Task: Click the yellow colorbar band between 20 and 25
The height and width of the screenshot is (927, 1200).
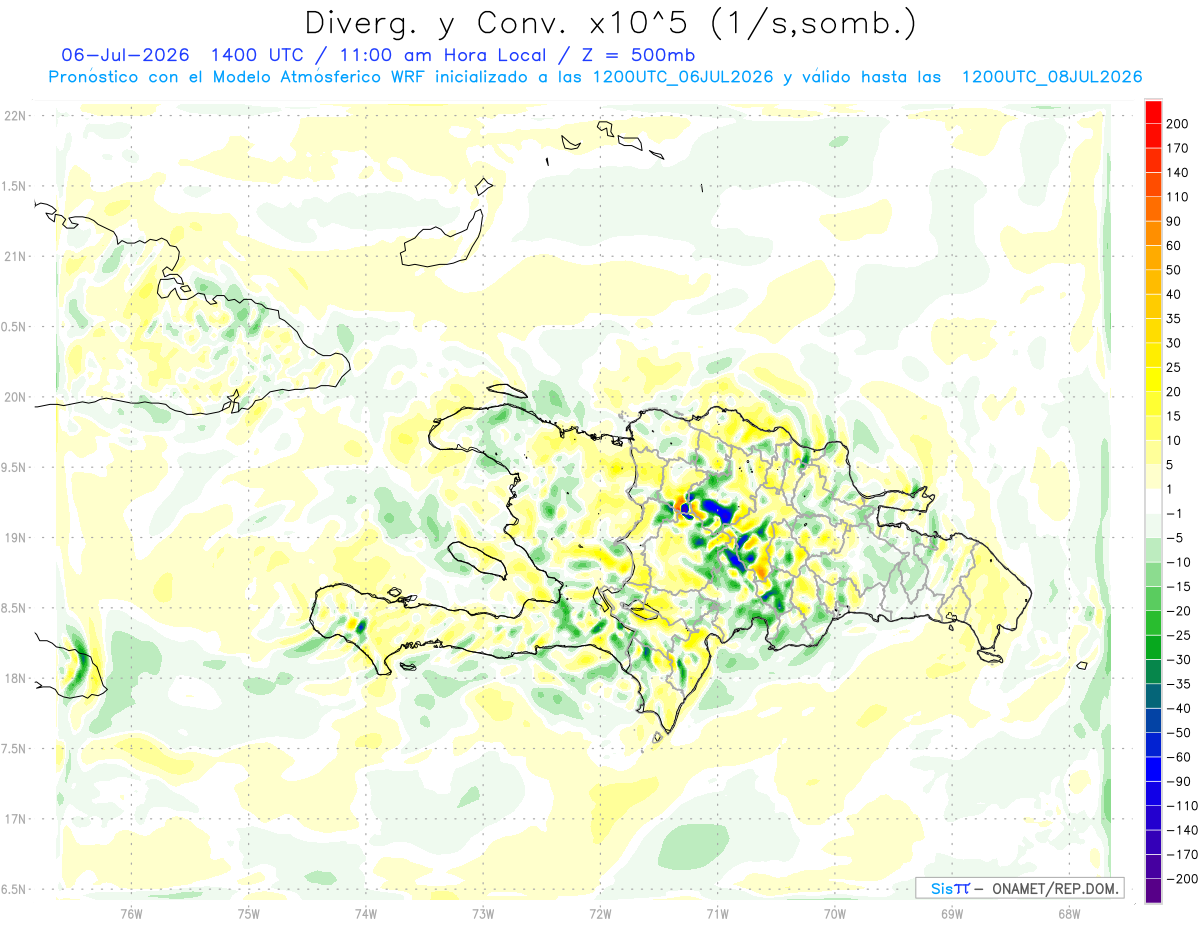Action: 1153,379
